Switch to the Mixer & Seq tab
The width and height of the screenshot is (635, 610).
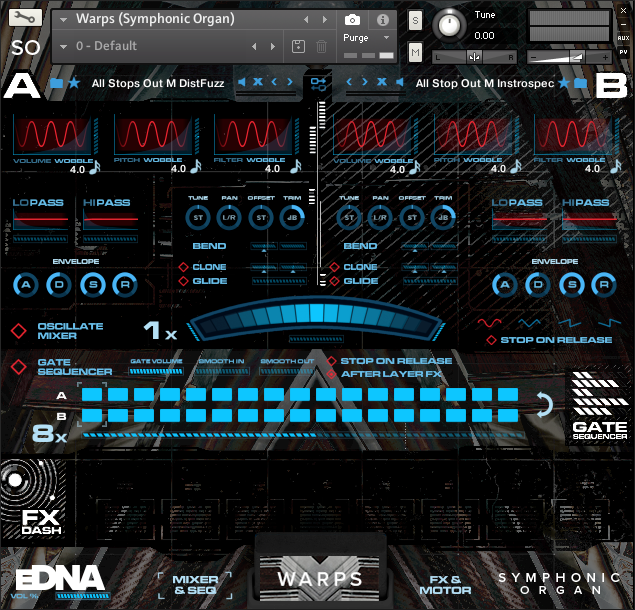pyautogui.click(x=195, y=584)
